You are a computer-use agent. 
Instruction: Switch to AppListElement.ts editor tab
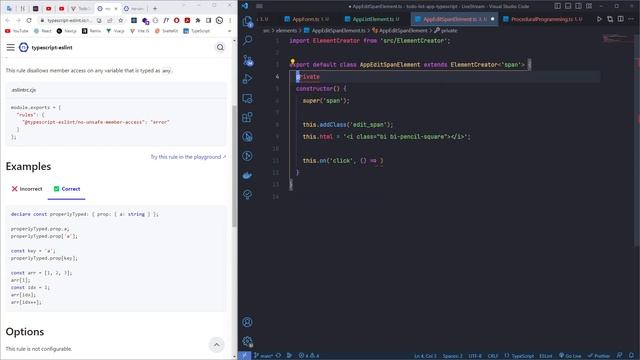coord(372,19)
